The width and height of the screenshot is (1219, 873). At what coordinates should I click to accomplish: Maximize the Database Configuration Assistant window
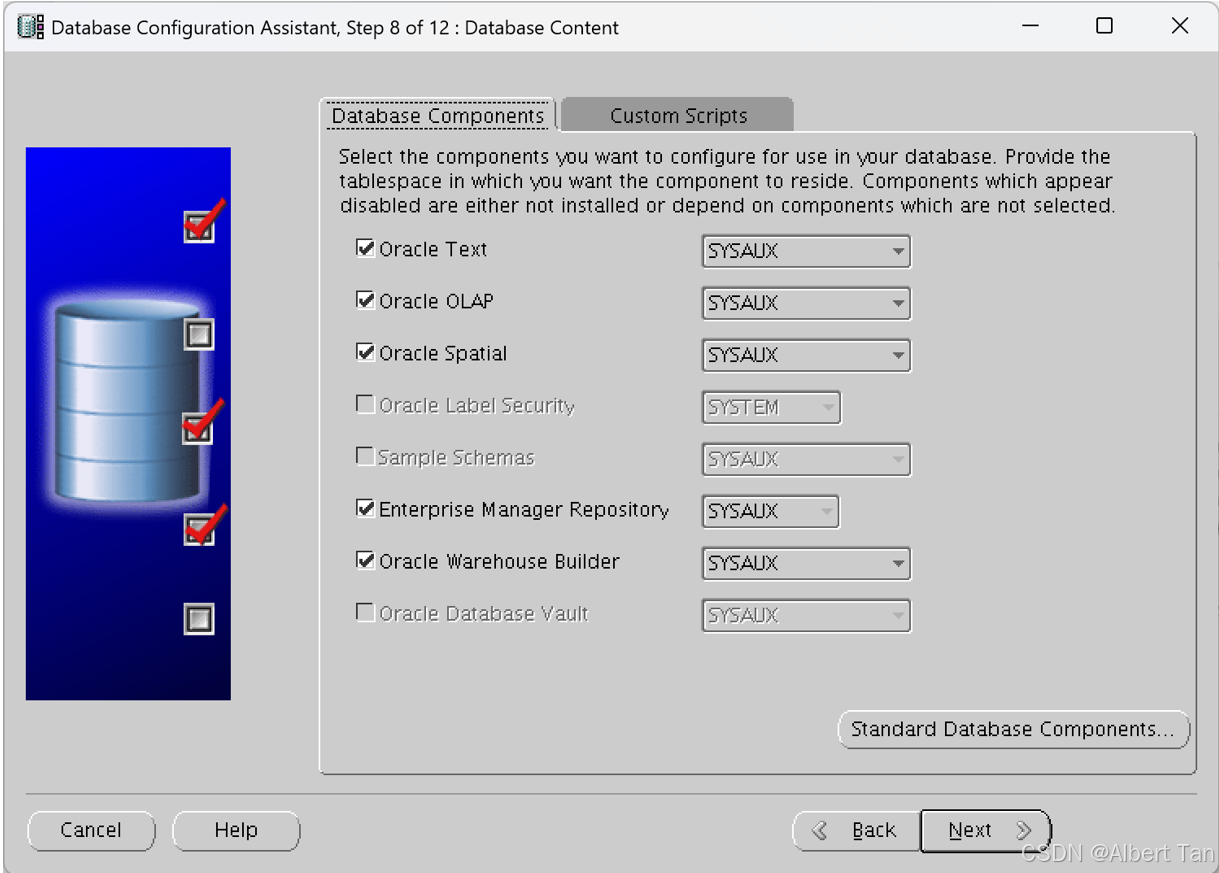pos(1104,27)
